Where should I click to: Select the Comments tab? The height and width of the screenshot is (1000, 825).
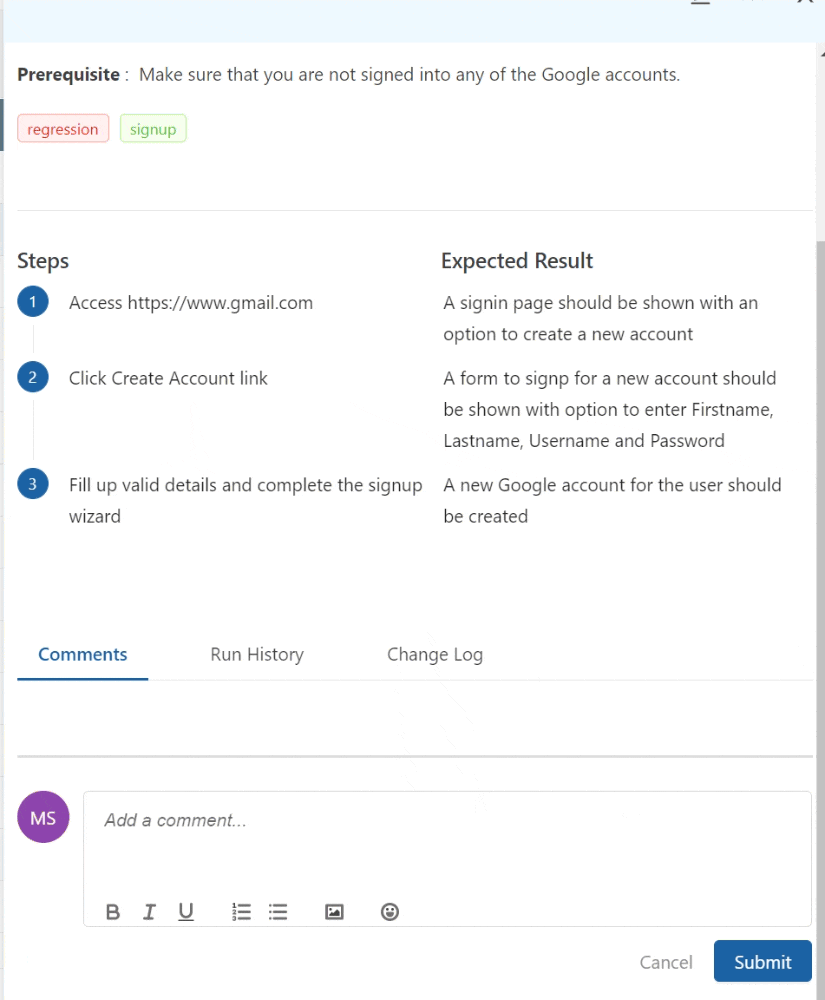83,654
